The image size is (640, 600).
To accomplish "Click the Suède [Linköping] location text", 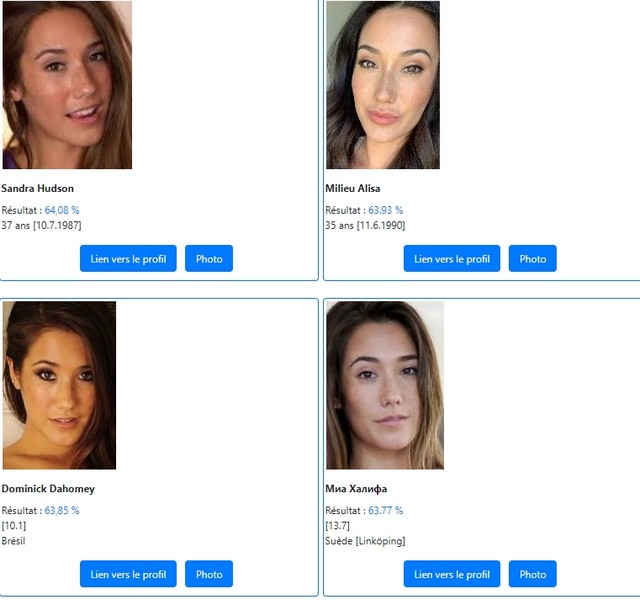I will click(x=365, y=541).
